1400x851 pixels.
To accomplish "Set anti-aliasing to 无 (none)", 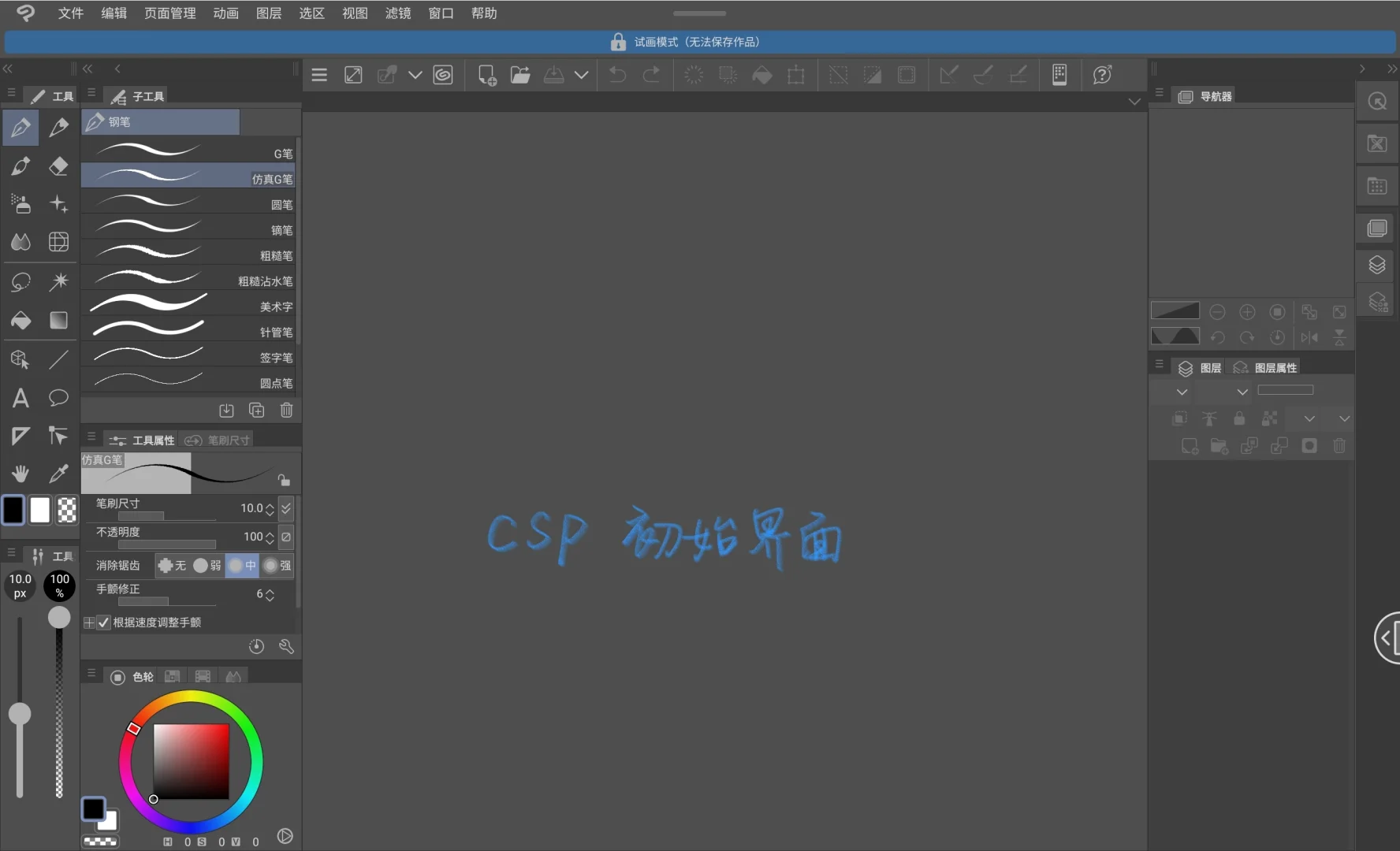I will [173, 565].
